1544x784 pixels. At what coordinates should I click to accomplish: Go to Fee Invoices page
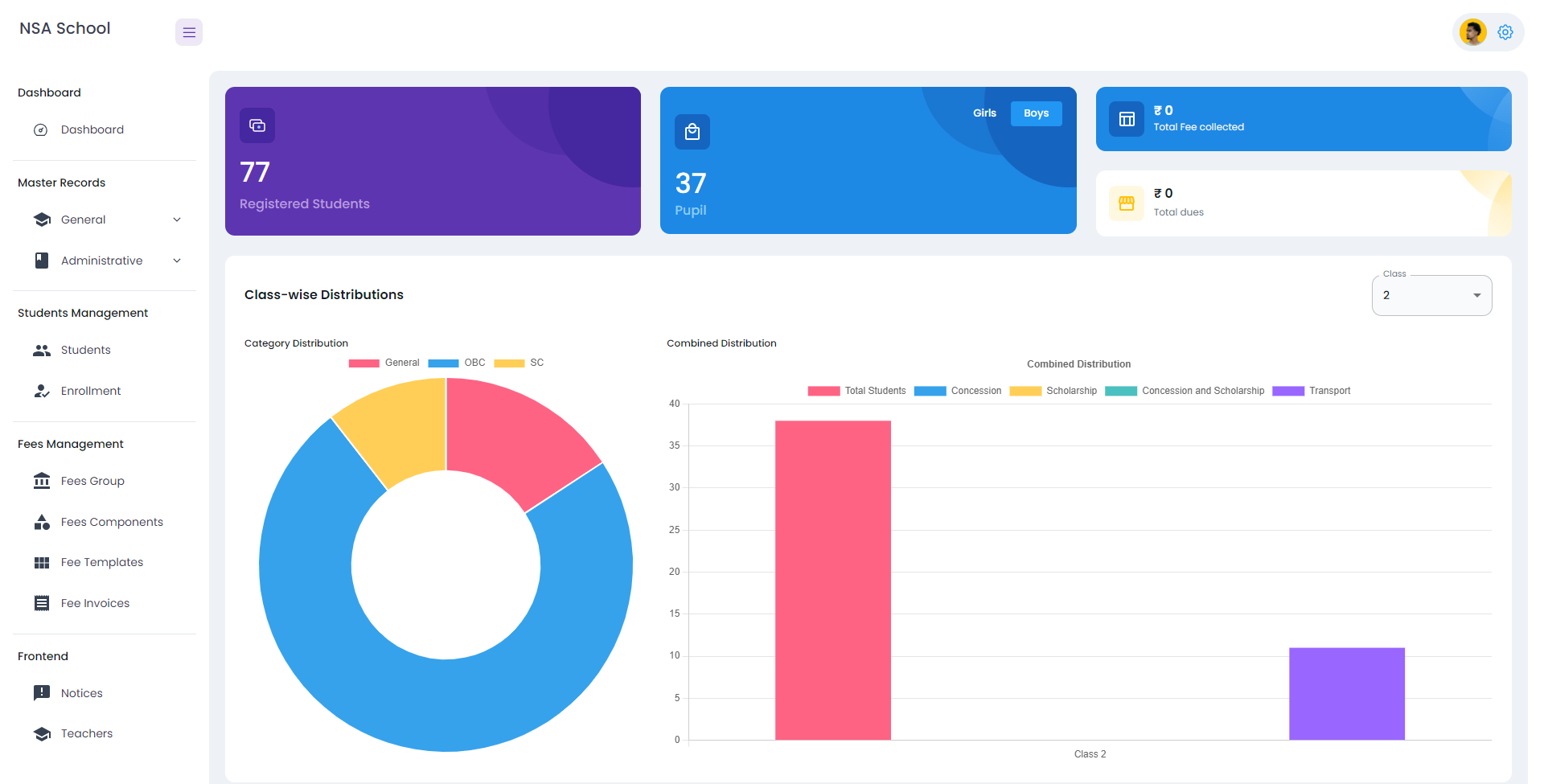(95, 603)
